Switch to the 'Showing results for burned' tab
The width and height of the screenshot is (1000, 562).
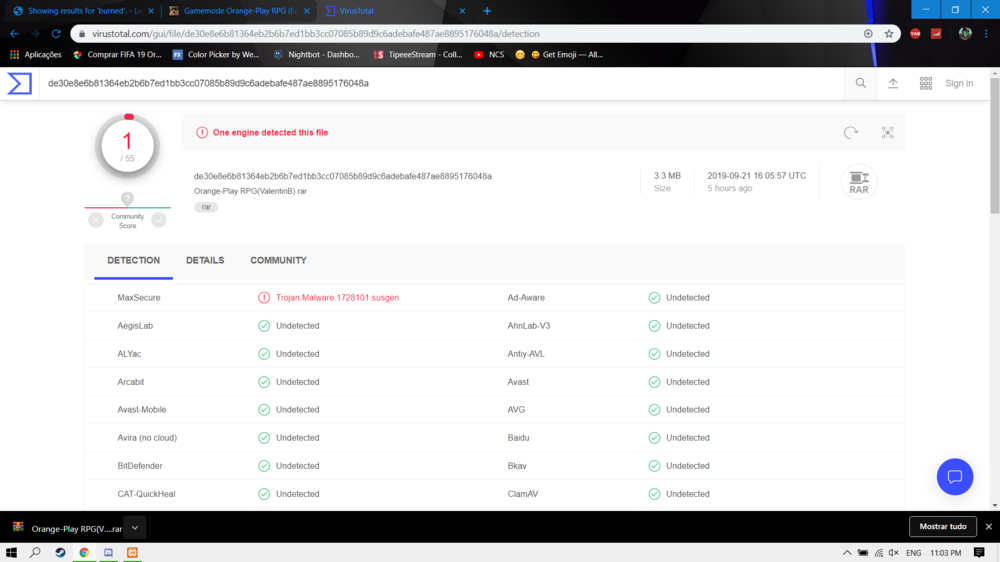[84, 11]
